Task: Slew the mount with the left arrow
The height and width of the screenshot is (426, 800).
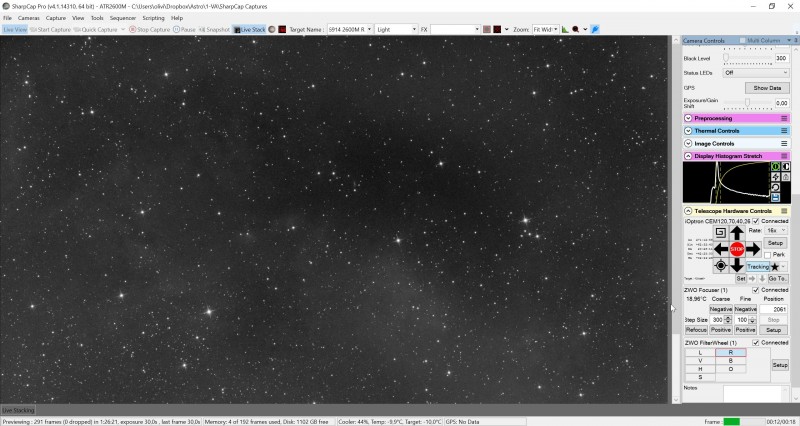Action: pos(721,249)
